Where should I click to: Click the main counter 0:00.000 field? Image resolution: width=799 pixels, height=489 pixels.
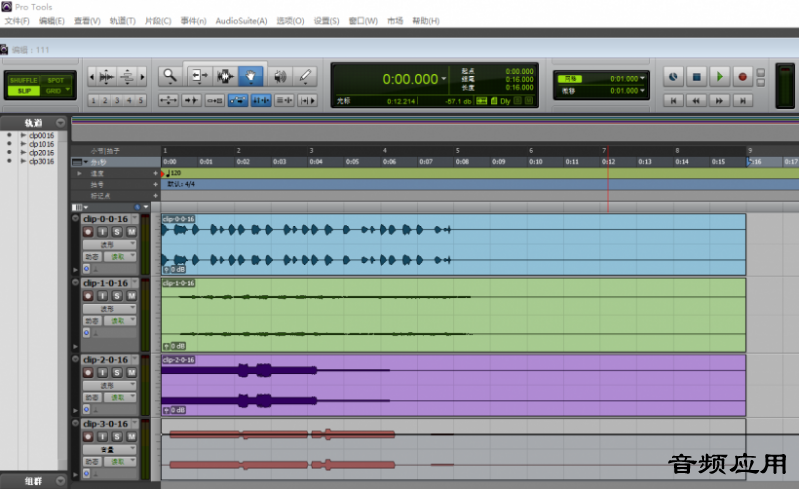[x=410, y=79]
